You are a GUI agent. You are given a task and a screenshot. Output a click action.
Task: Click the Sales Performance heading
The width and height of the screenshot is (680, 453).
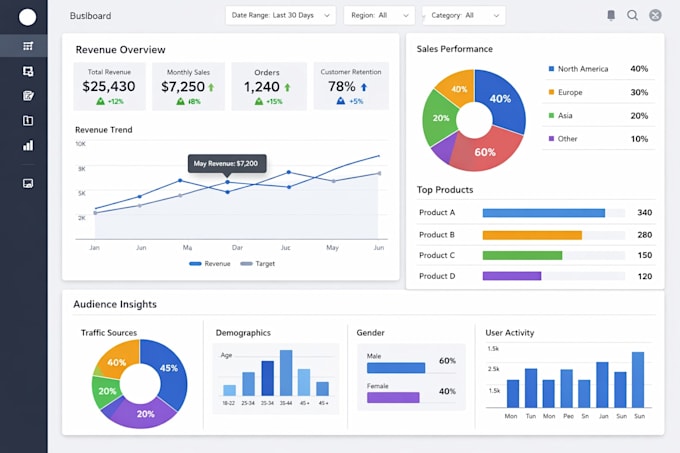coord(454,49)
